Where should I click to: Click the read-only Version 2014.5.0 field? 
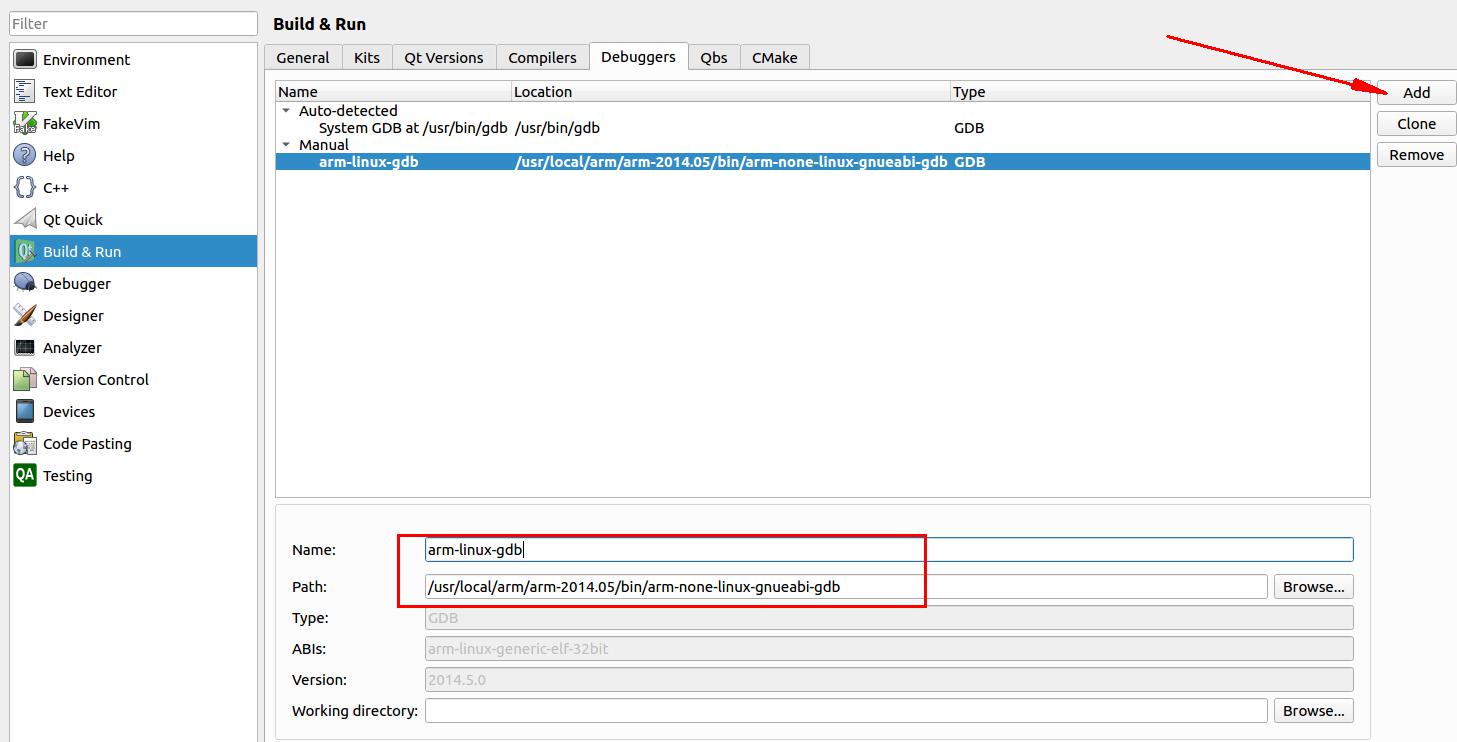[889, 680]
